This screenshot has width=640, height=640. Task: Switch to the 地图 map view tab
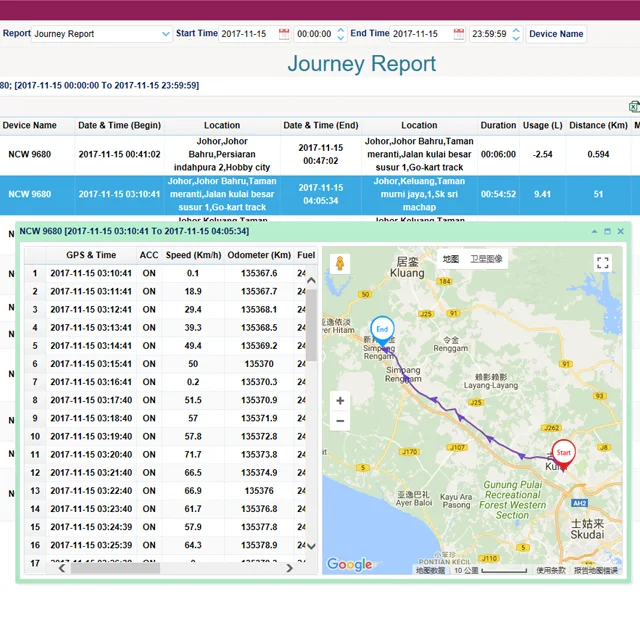pyautogui.click(x=451, y=259)
